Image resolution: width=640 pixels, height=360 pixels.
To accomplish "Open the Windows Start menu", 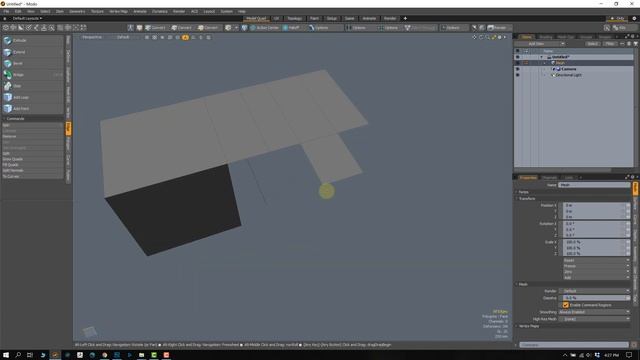I will (6, 355).
